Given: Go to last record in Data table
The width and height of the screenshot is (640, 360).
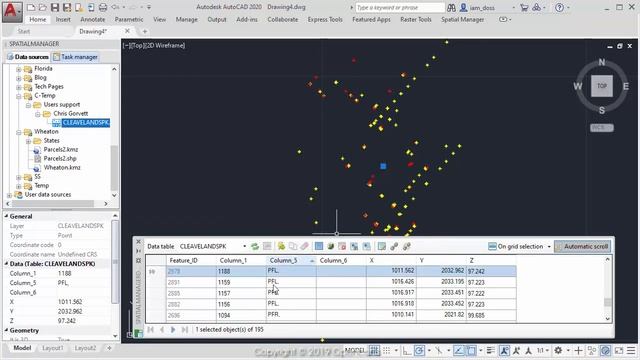Looking at the screenshot, I should 184,329.
